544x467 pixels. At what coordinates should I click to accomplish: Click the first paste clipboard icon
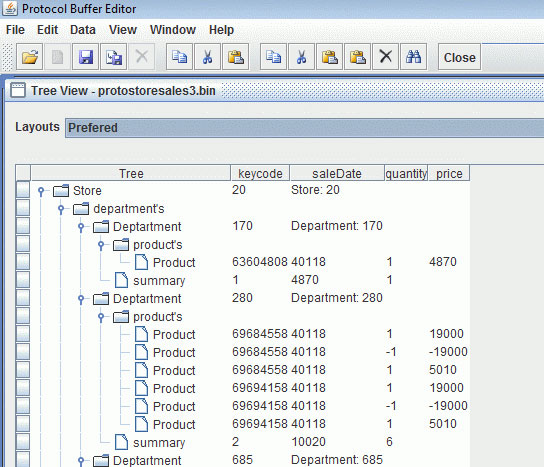[x=235, y=57]
